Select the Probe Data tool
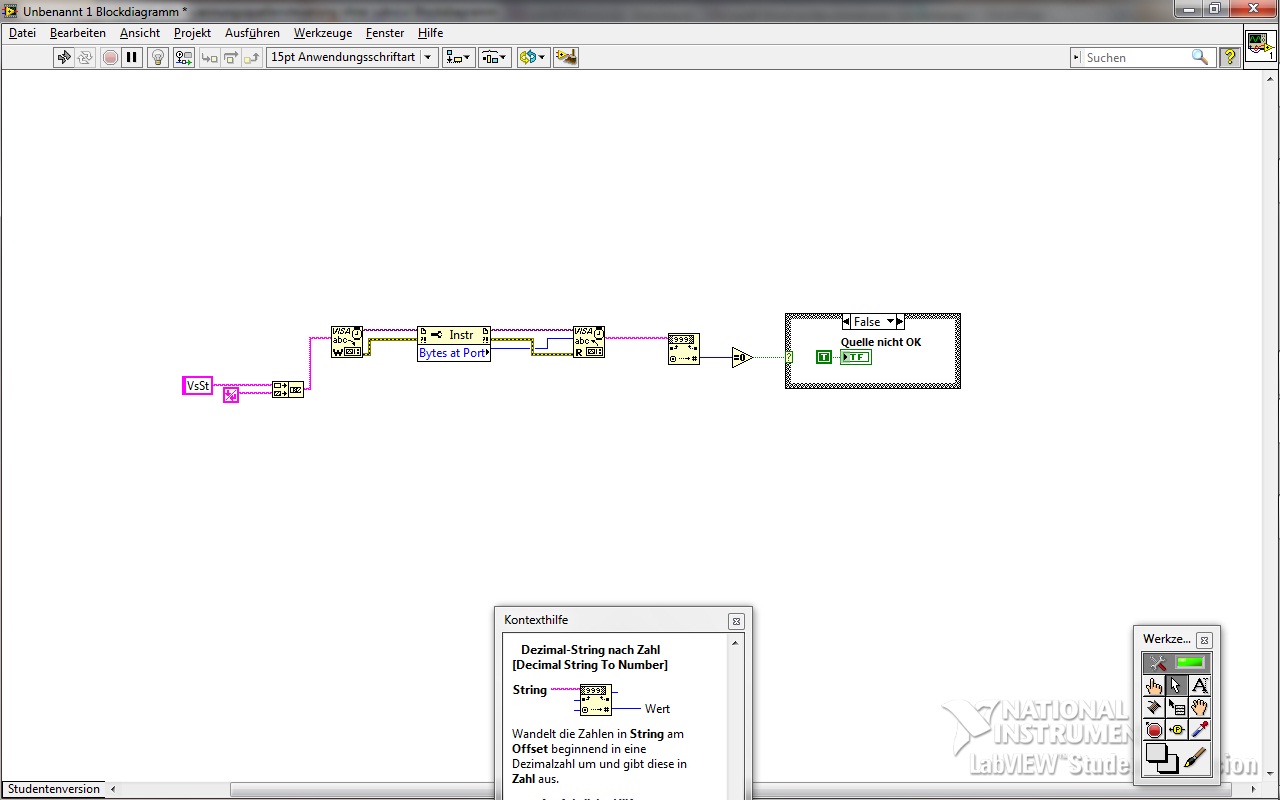 pyautogui.click(x=1176, y=730)
